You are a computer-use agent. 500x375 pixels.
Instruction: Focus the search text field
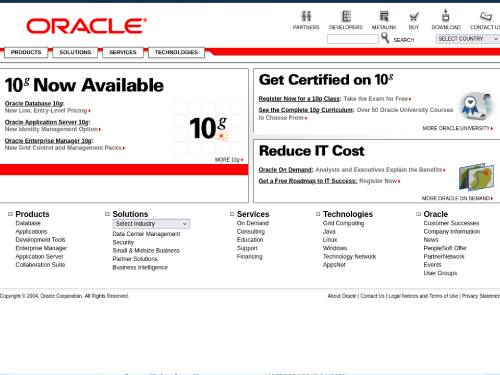[x=353, y=39]
